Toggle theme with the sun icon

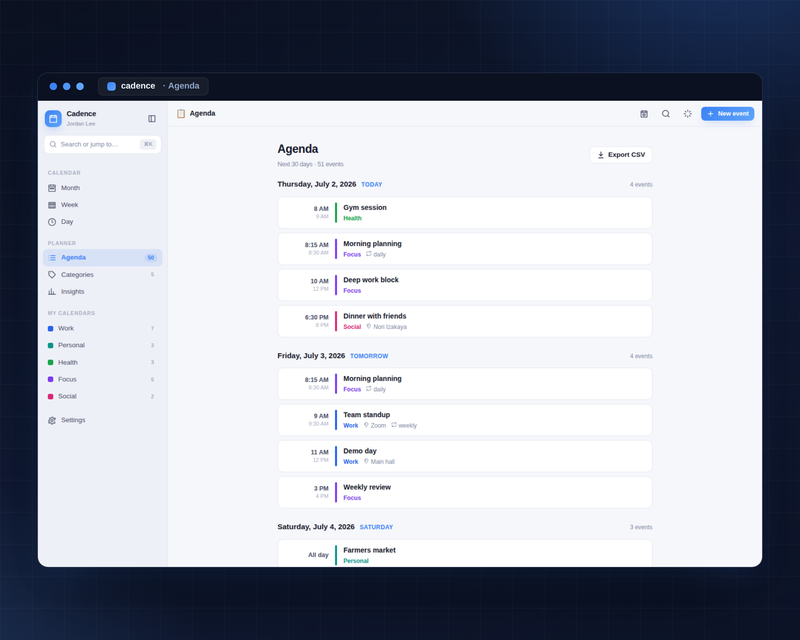(688, 114)
